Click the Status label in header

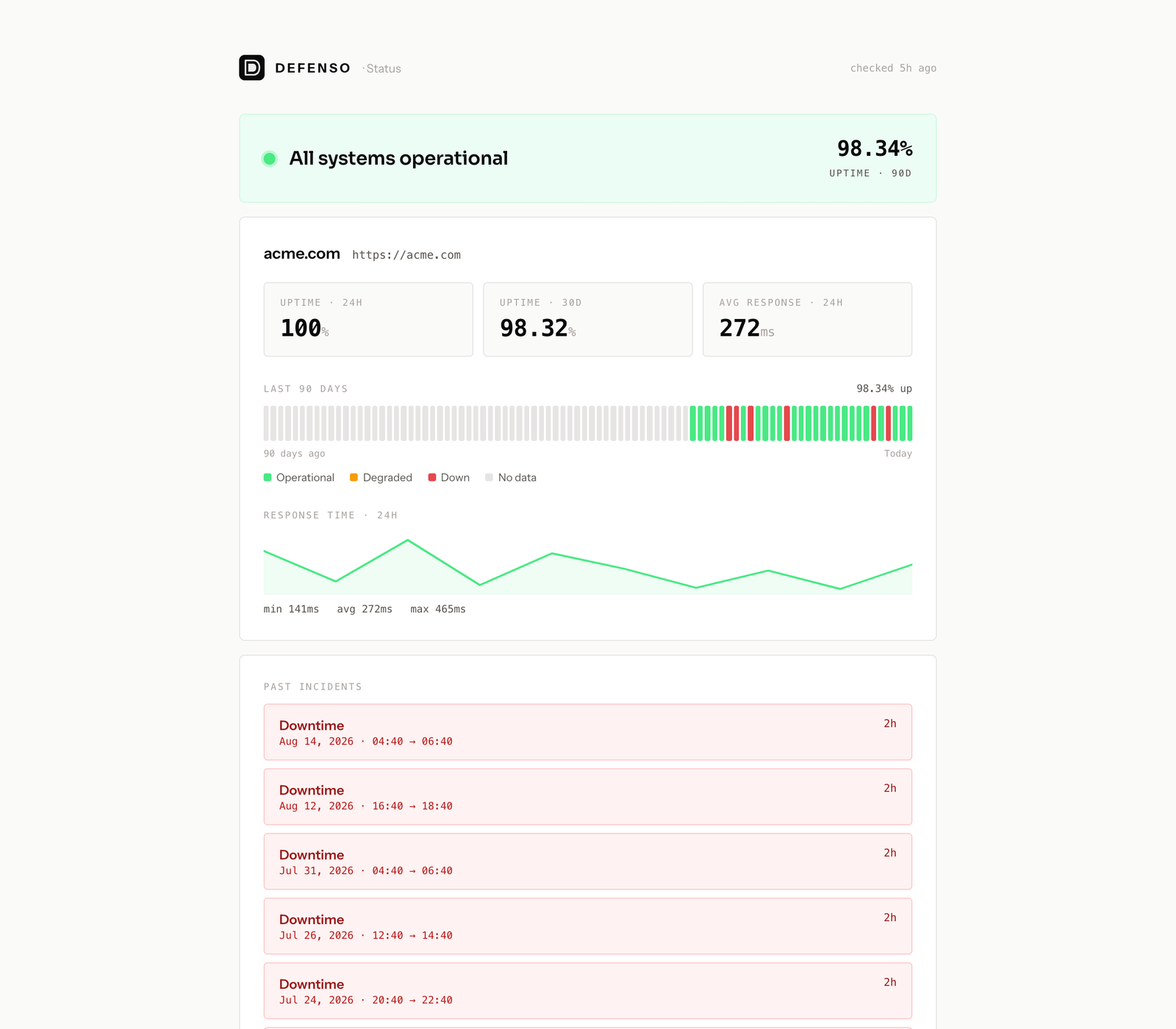(384, 68)
